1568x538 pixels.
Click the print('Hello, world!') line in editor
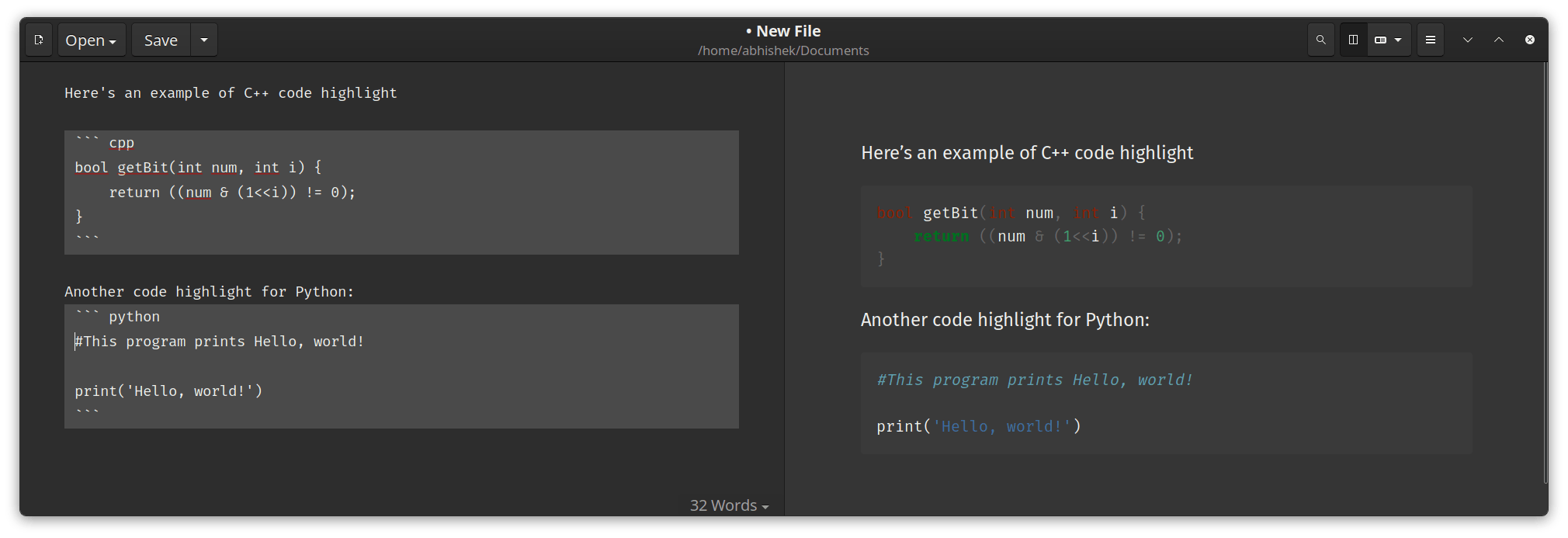pyautogui.click(x=168, y=391)
